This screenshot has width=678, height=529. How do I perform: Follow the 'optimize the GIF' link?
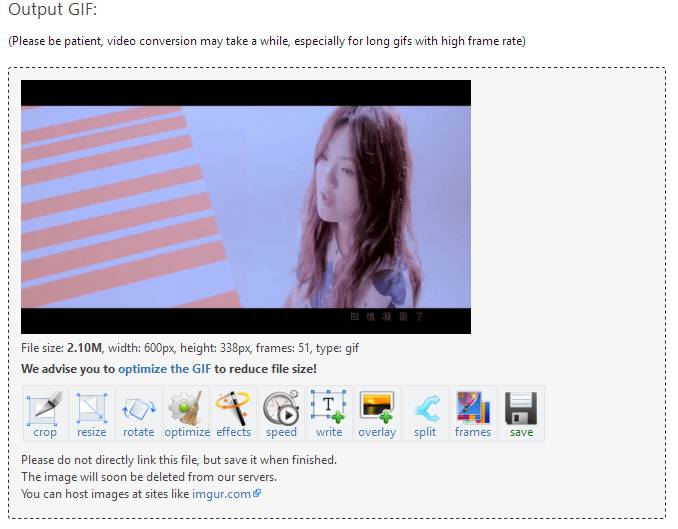[x=165, y=369]
